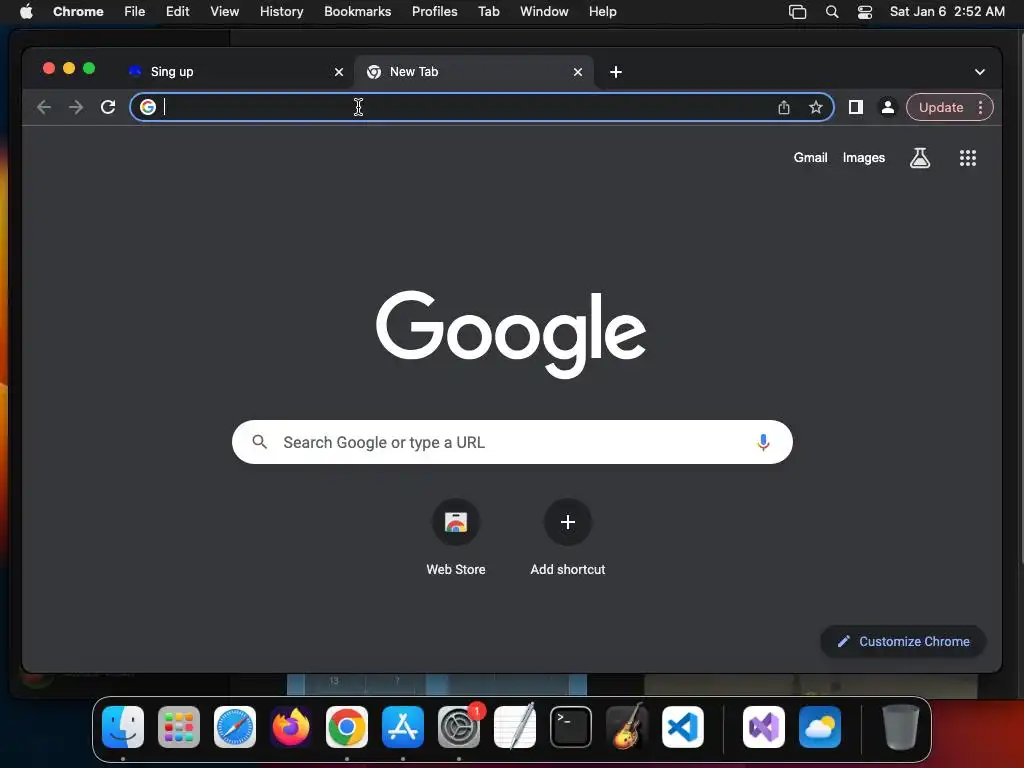
Task: Click the Chrome icon in the dock
Action: click(x=347, y=727)
